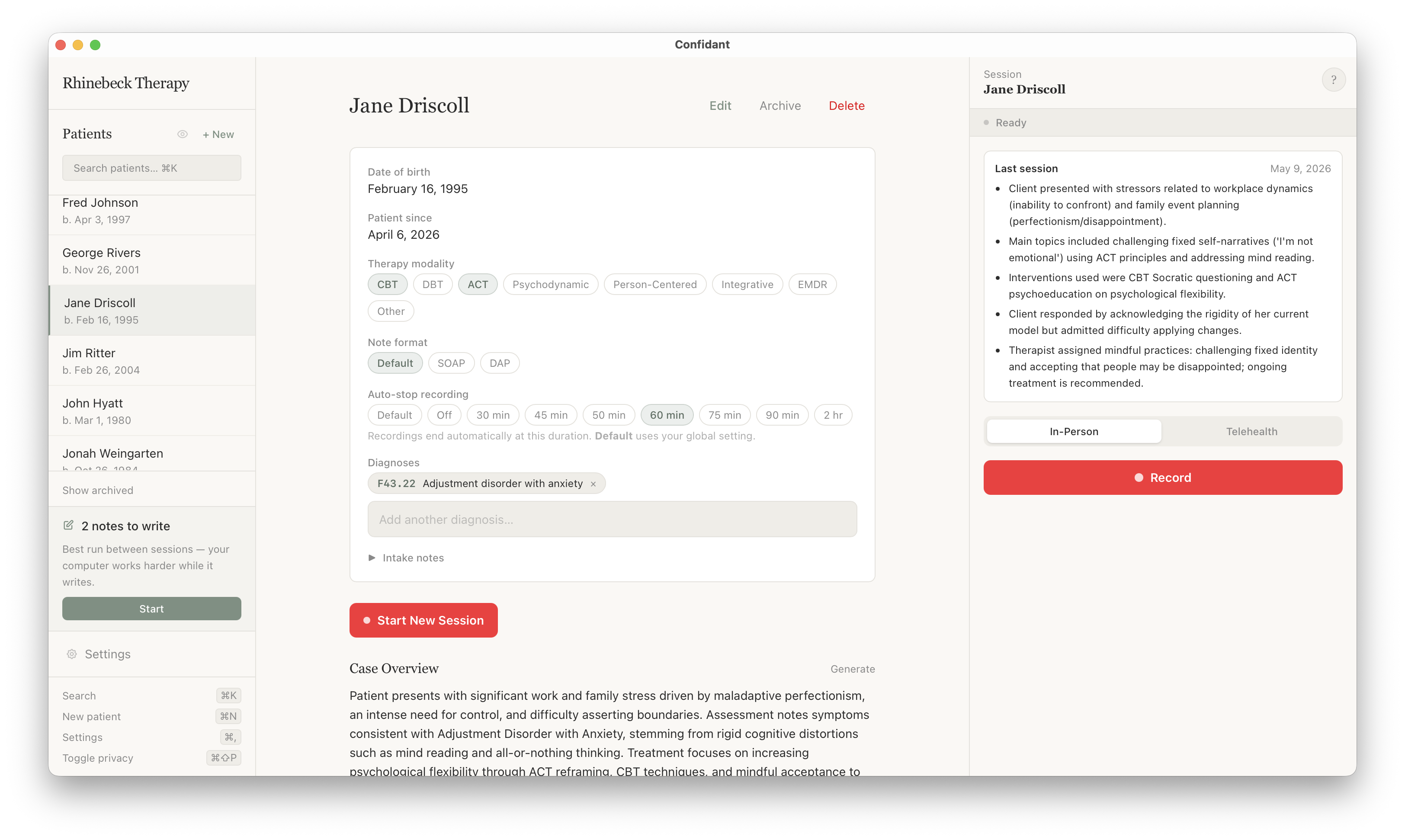1405x840 pixels.
Task: Edit Jane Driscoll's profile
Action: tap(720, 106)
